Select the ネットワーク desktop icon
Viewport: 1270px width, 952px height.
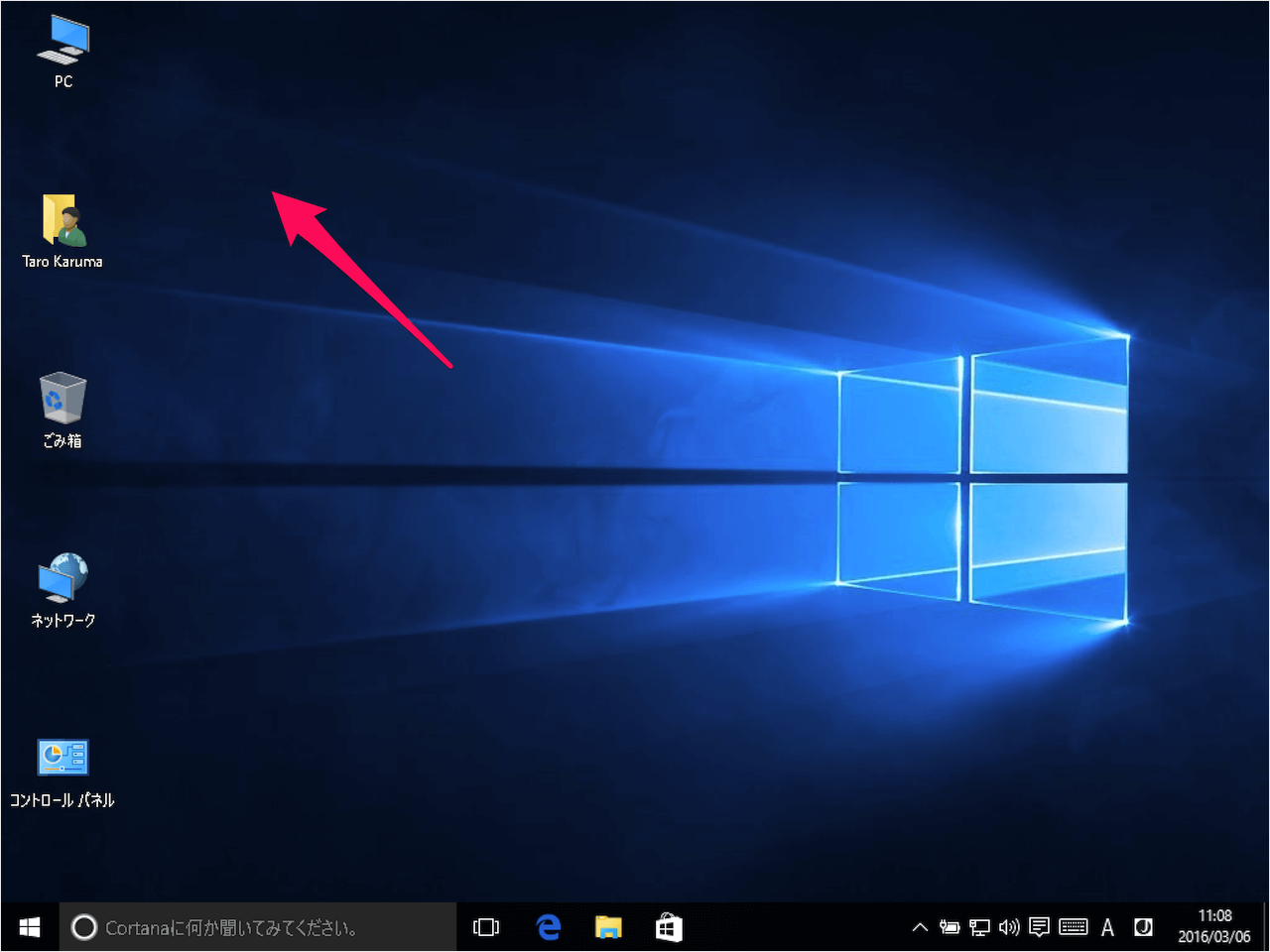(63, 591)
